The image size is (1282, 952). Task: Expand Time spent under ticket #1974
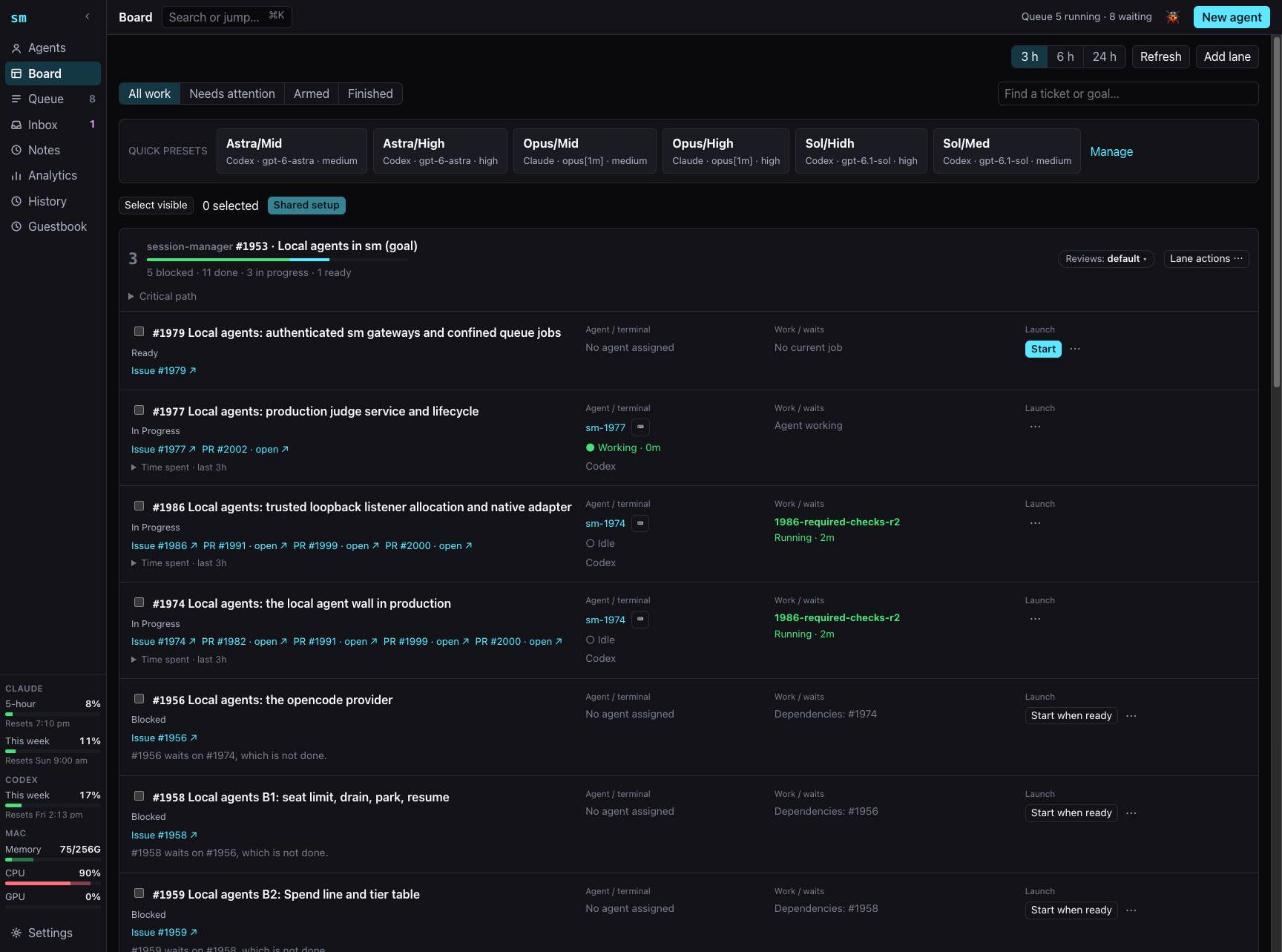(179, 659)
